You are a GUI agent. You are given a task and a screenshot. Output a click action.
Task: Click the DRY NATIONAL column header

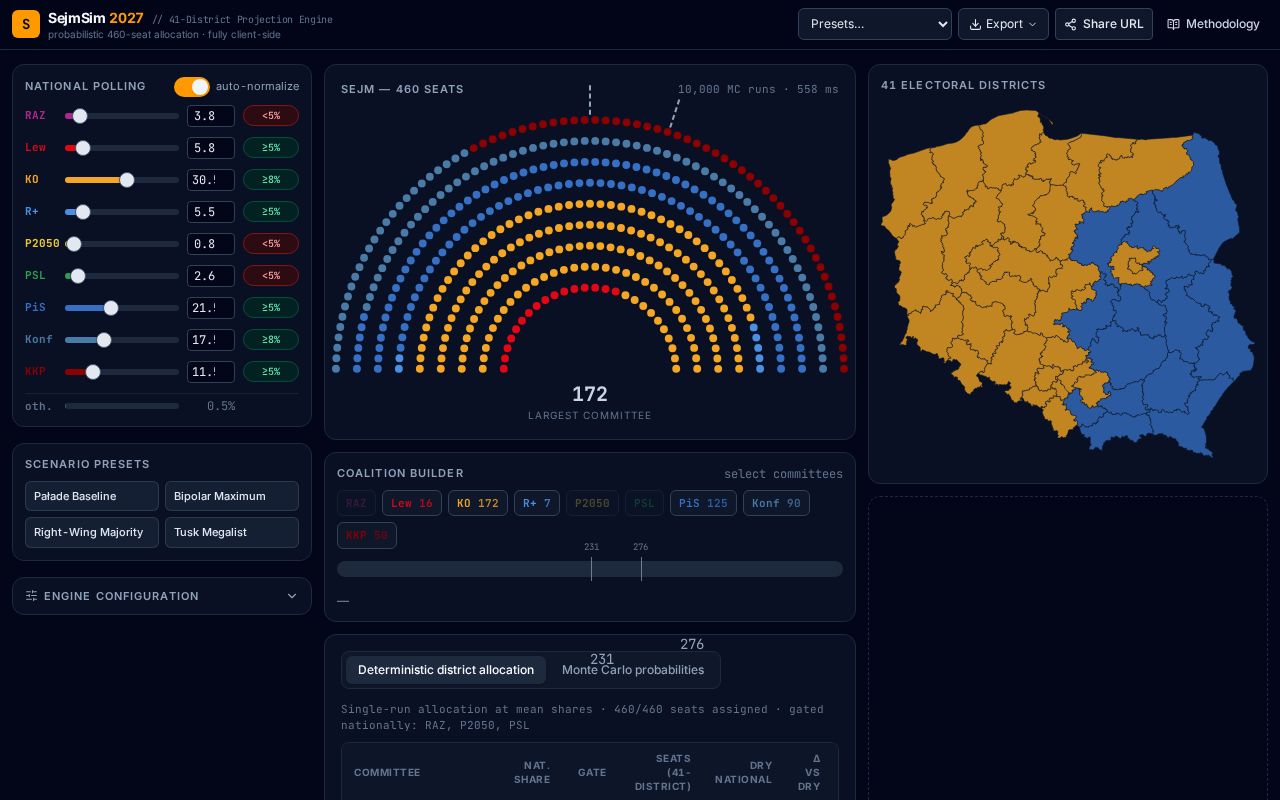743,773
